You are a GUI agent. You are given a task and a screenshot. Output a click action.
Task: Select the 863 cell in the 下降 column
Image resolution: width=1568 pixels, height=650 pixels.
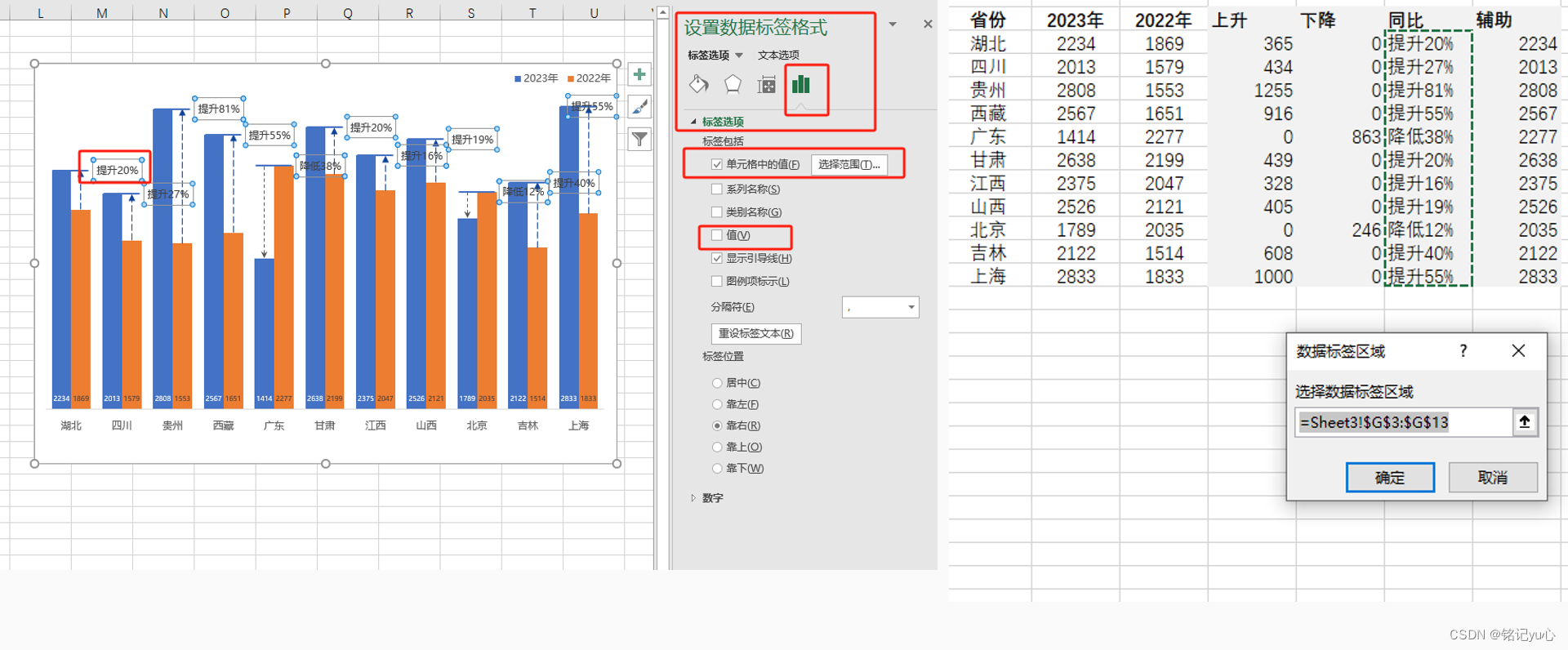pos(1340,137)
